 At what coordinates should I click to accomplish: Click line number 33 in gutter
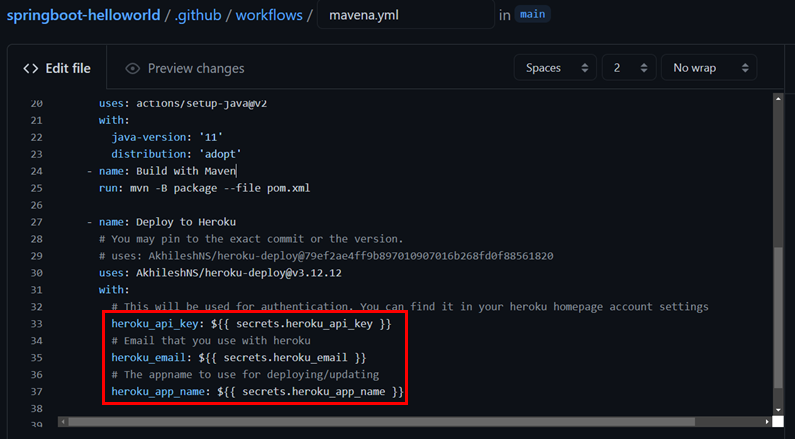[x=36, y=323]
